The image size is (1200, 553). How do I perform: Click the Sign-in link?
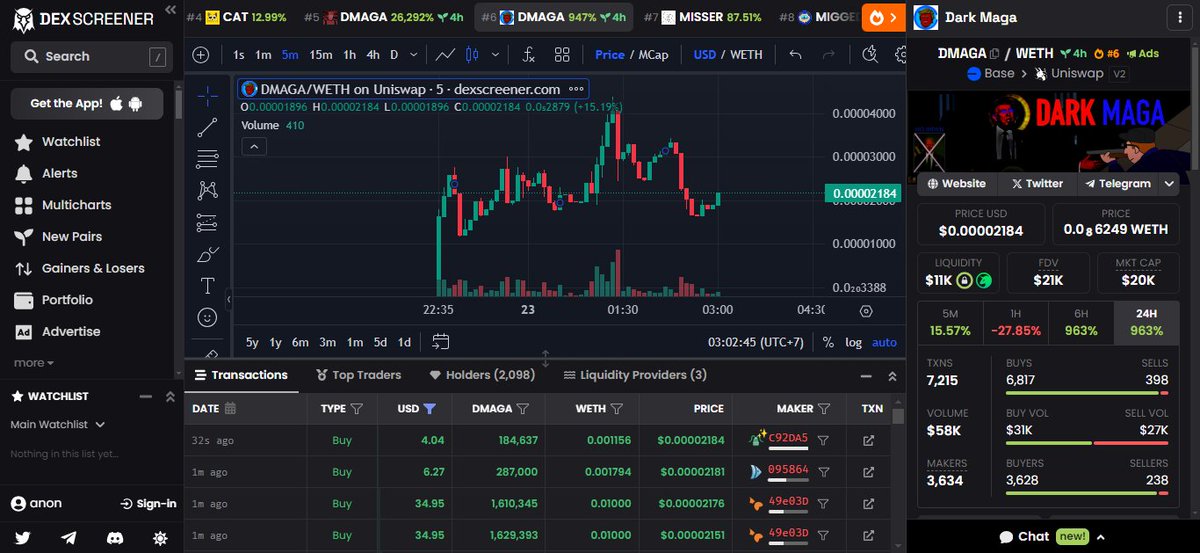148,504
